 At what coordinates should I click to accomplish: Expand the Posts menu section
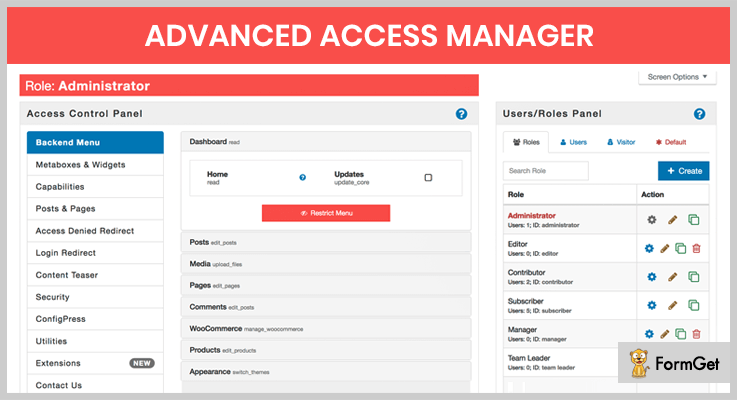pos(325,242)
